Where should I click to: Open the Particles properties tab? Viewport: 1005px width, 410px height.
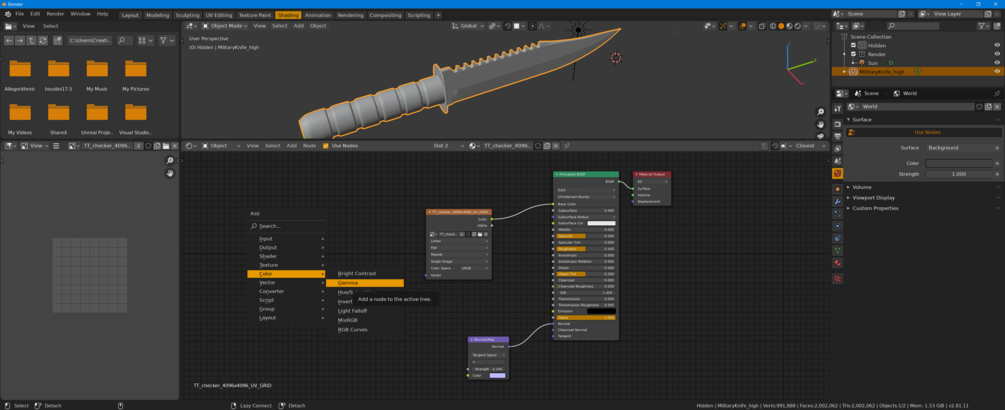(837, 213)
